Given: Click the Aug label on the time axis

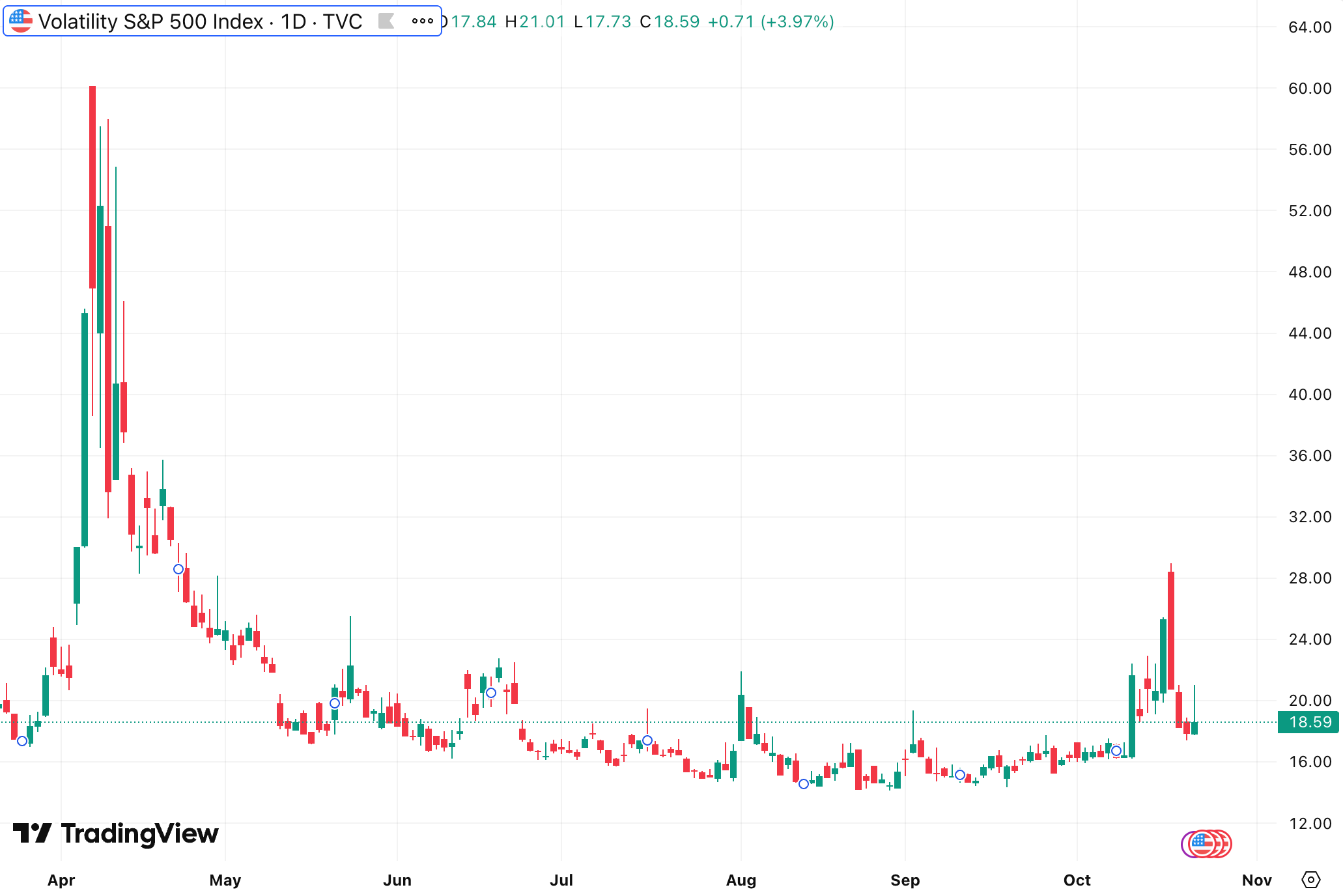Looking at the screenshot, I should click(x=741, y=880).
